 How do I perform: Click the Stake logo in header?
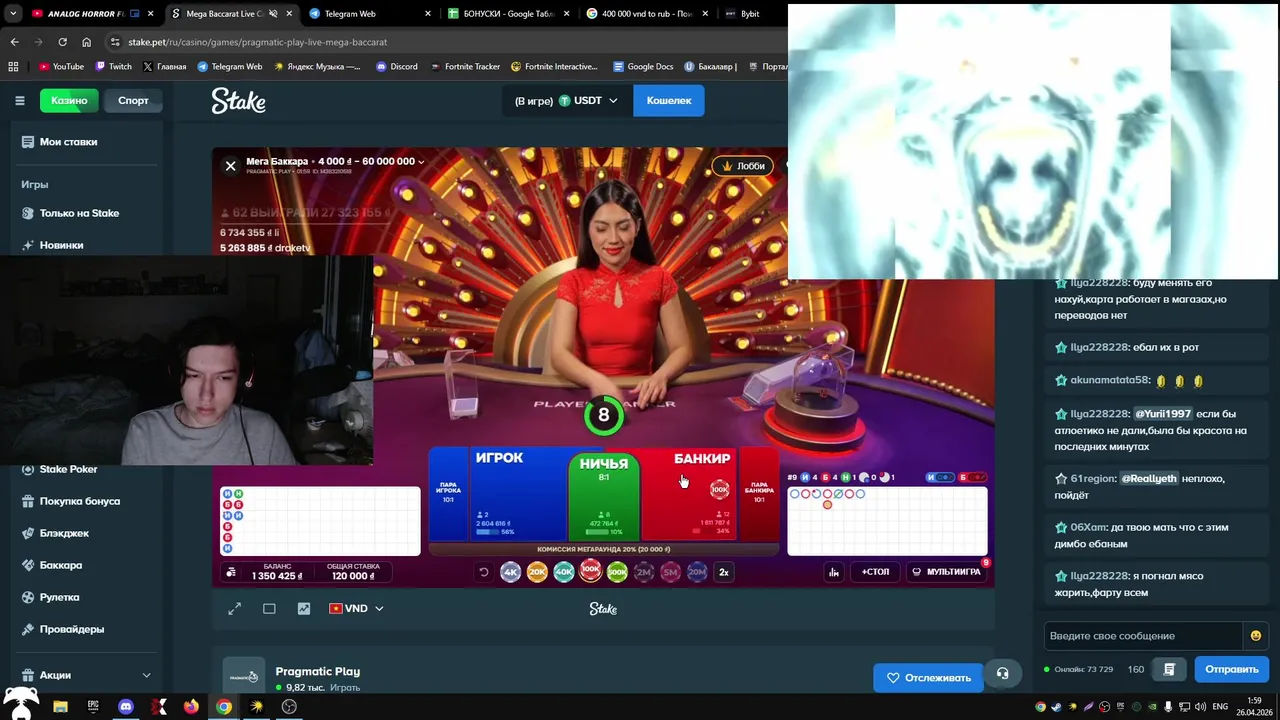tap(238, 100)
